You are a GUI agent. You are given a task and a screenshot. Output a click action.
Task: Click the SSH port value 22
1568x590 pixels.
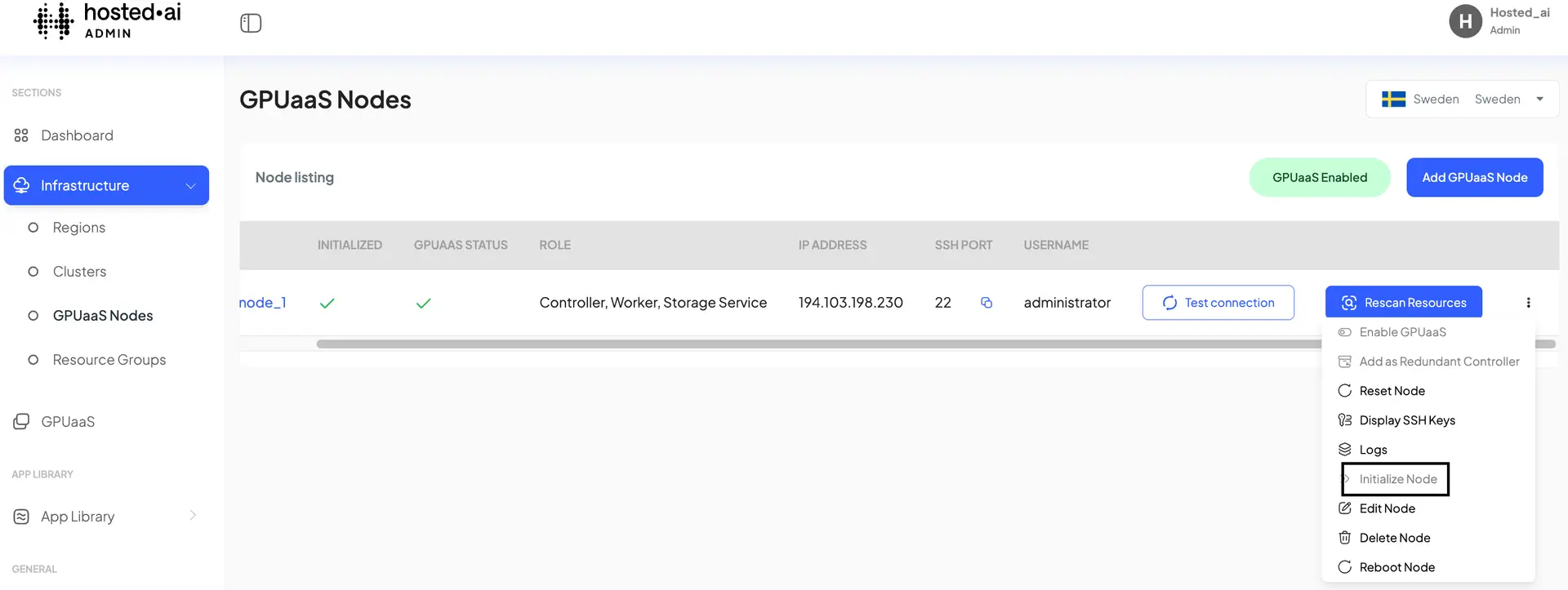point(942,303)
